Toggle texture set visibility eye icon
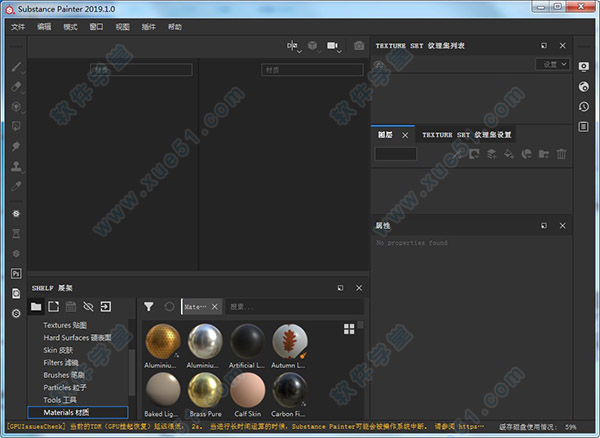Image resolution: width=600 pixels, height=438 pixels. [379, 65]
